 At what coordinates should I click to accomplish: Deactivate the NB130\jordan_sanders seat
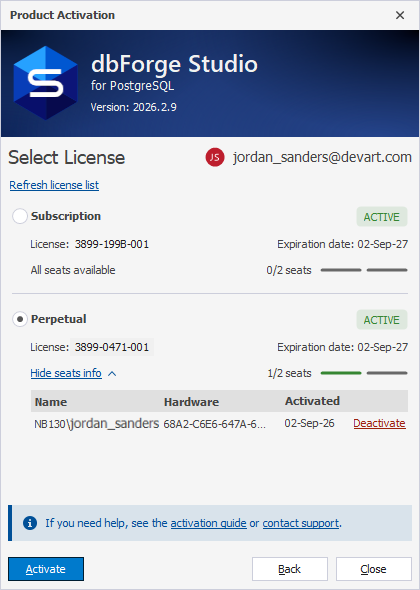coord(379,423)
